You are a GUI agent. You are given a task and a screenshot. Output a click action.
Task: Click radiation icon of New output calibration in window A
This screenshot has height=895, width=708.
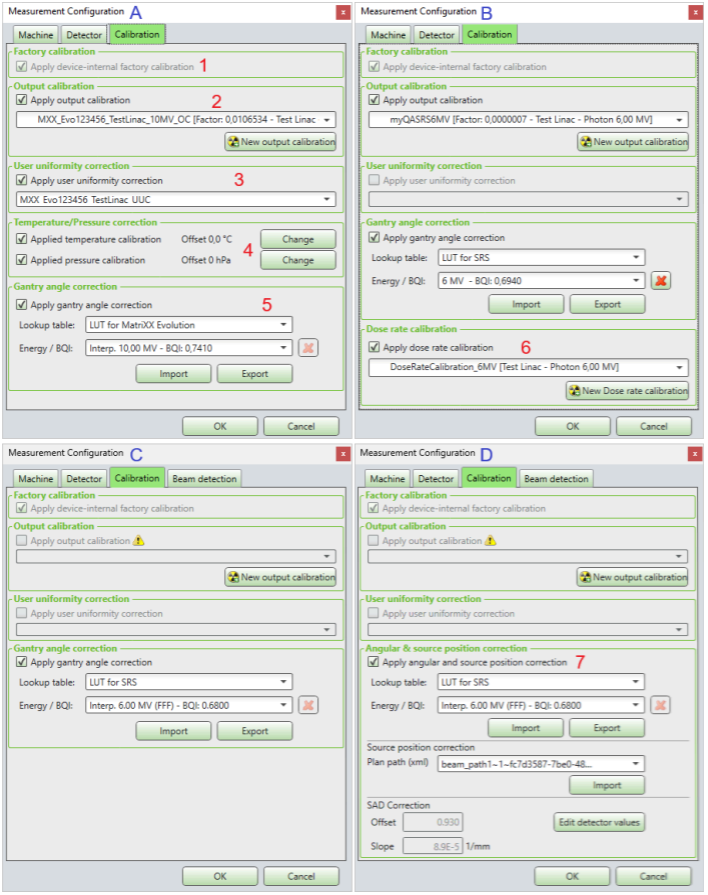coord(233,142)
